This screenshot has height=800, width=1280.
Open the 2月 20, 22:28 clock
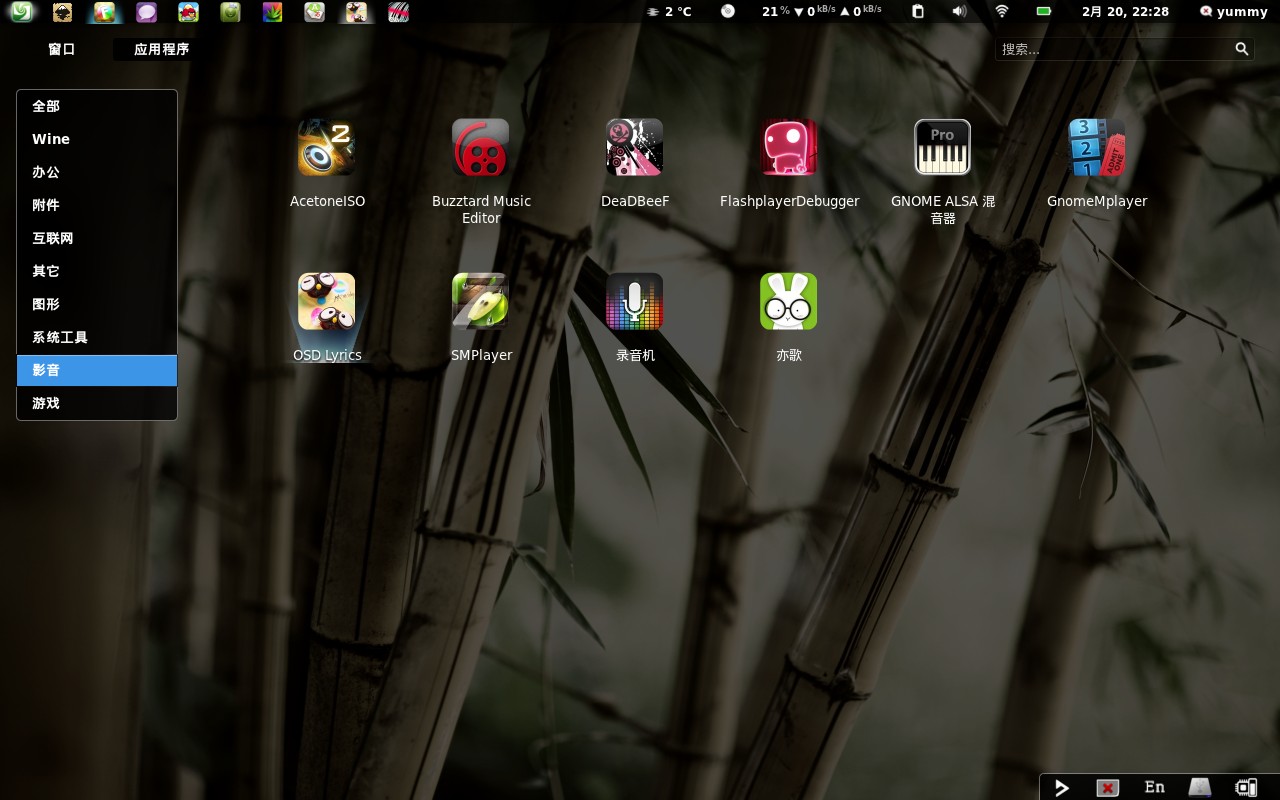click(1125, 12)
